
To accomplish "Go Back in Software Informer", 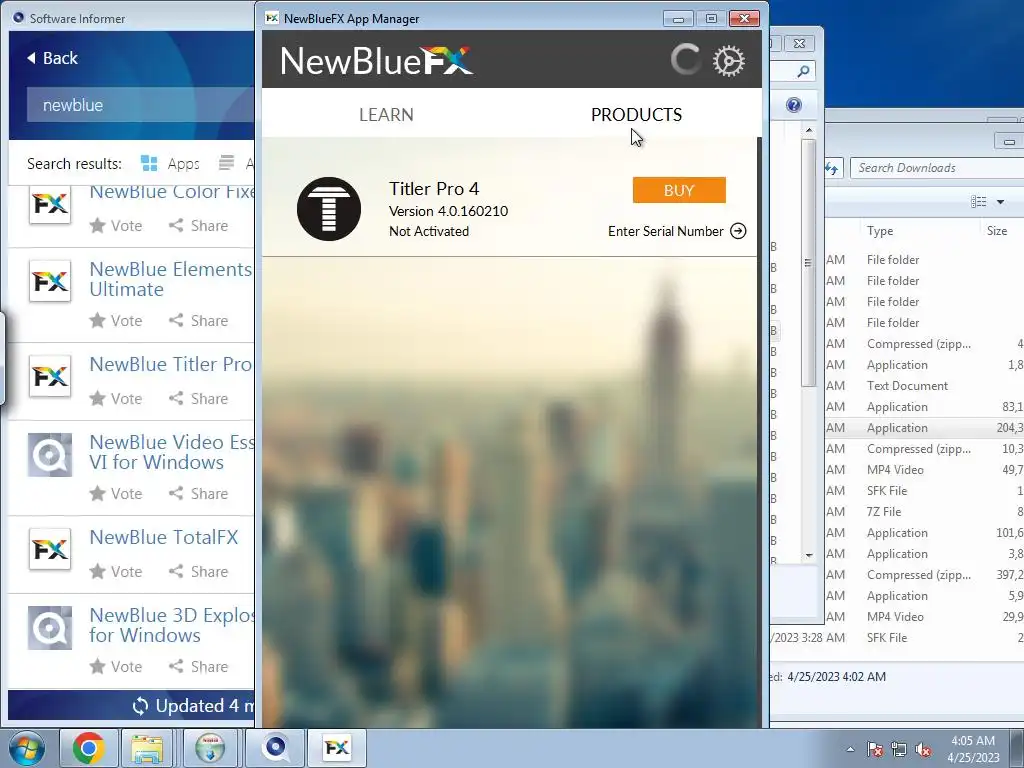I will click(52, 58).
